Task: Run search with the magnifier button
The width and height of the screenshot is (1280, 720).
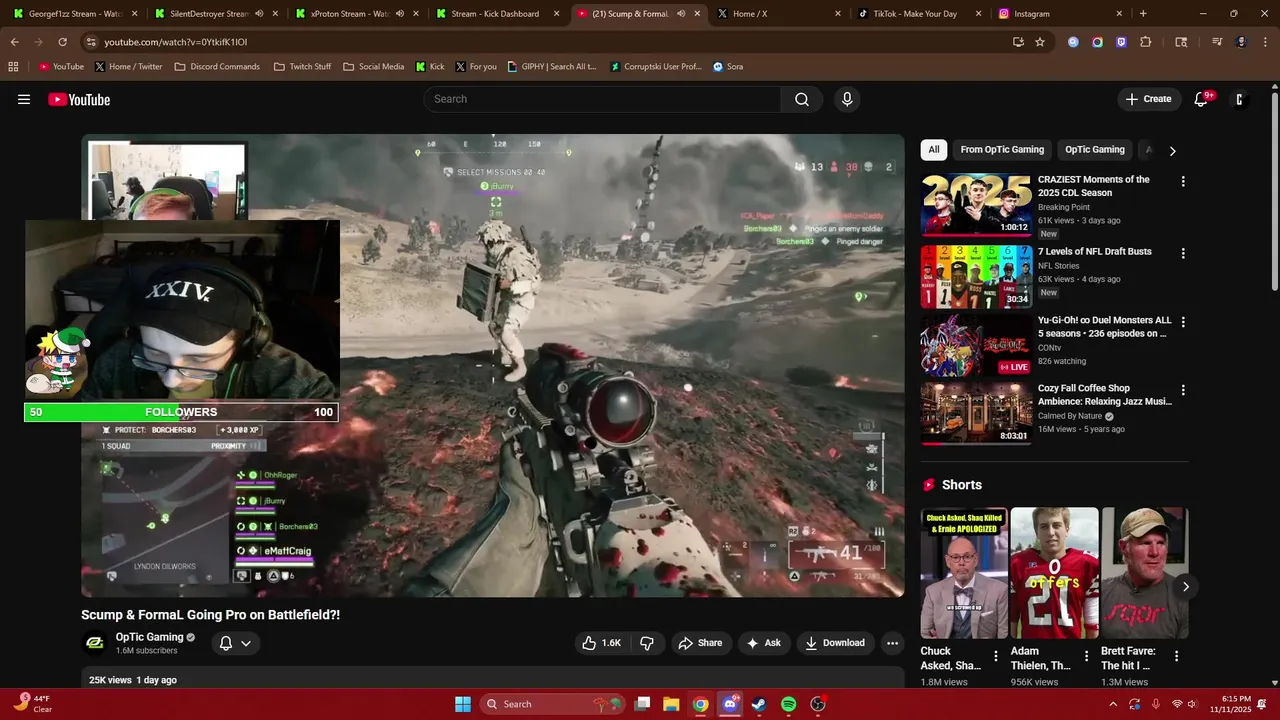Action: (802, 99)
